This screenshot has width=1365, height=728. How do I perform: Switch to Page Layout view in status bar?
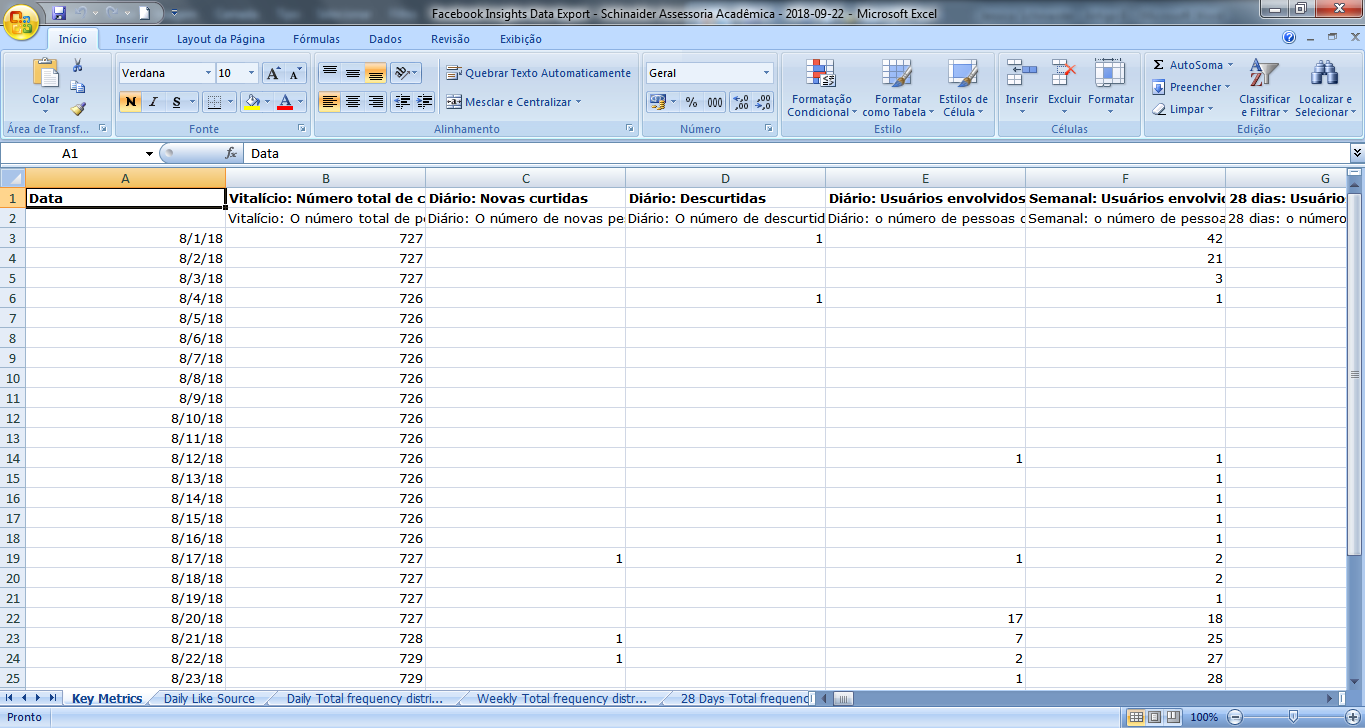(x=1154, y=717)
